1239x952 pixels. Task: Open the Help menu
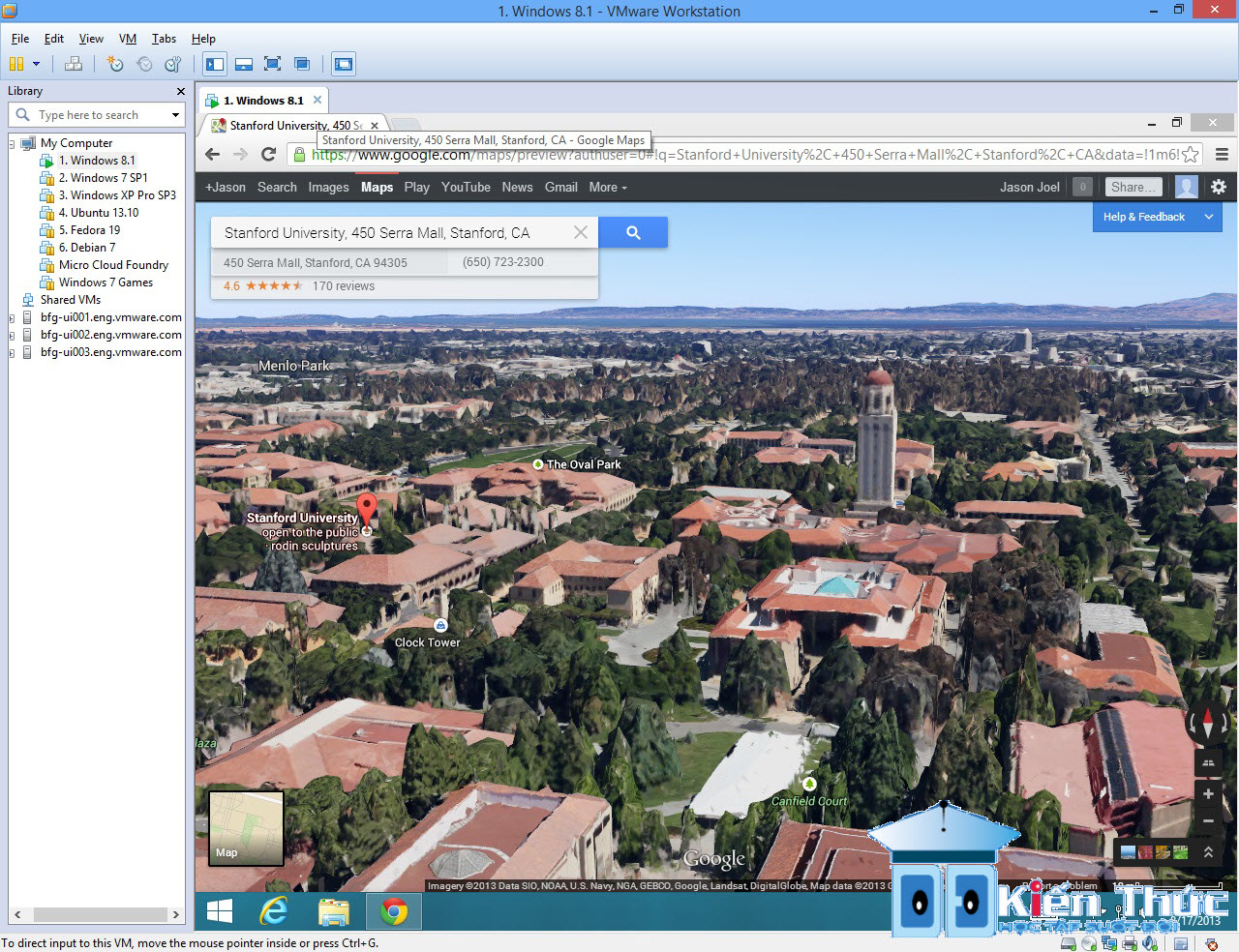203,39
